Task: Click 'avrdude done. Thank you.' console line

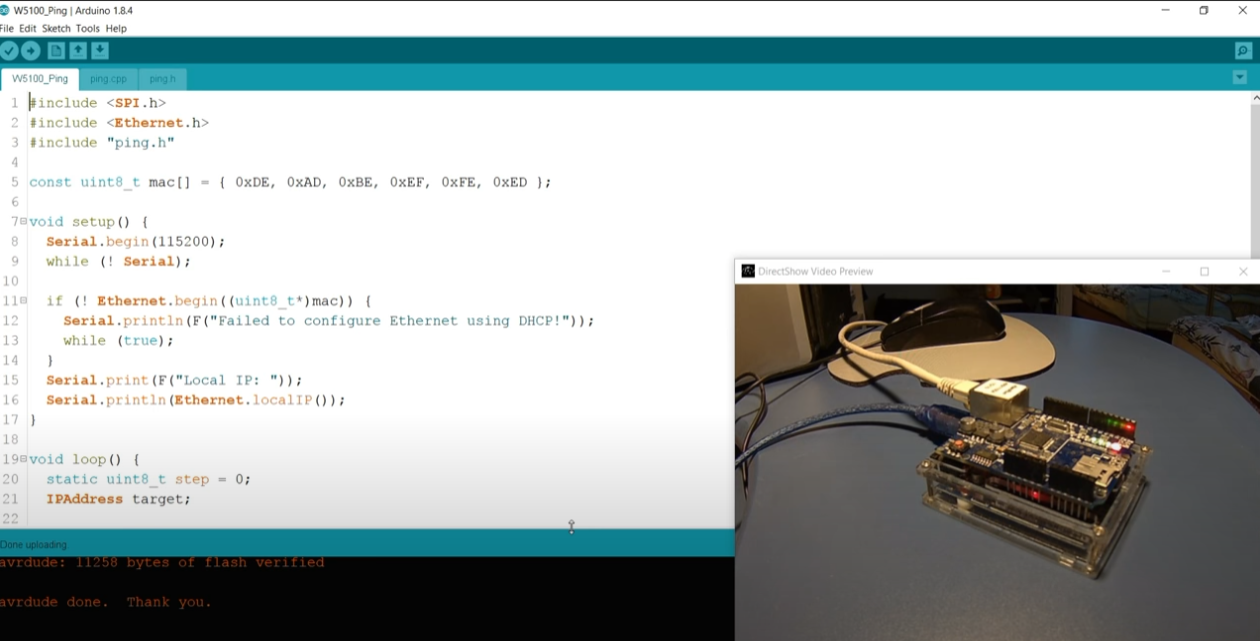Action: (x=106, y=602)
